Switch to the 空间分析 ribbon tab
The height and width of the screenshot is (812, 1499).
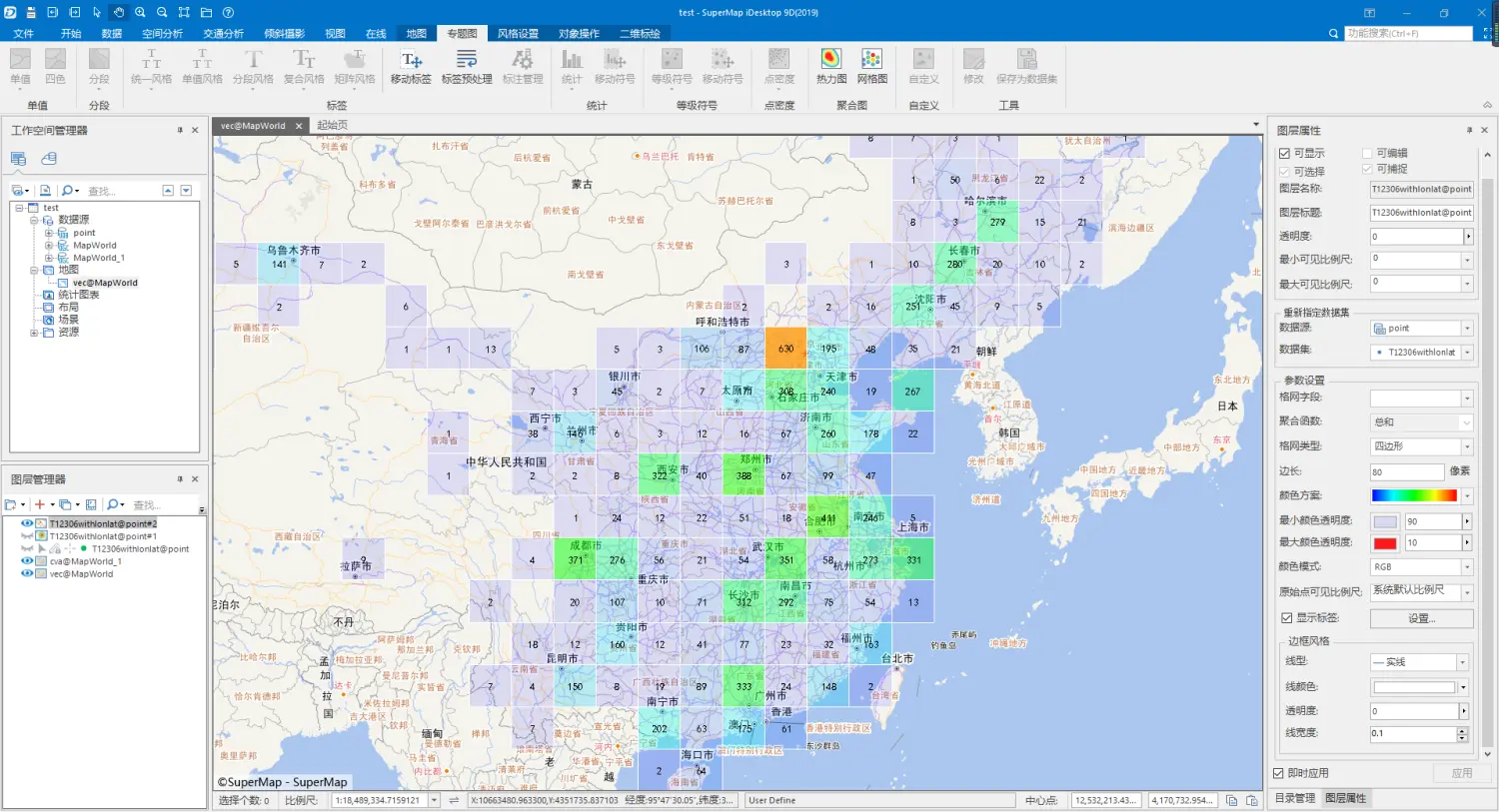point(163,34)
